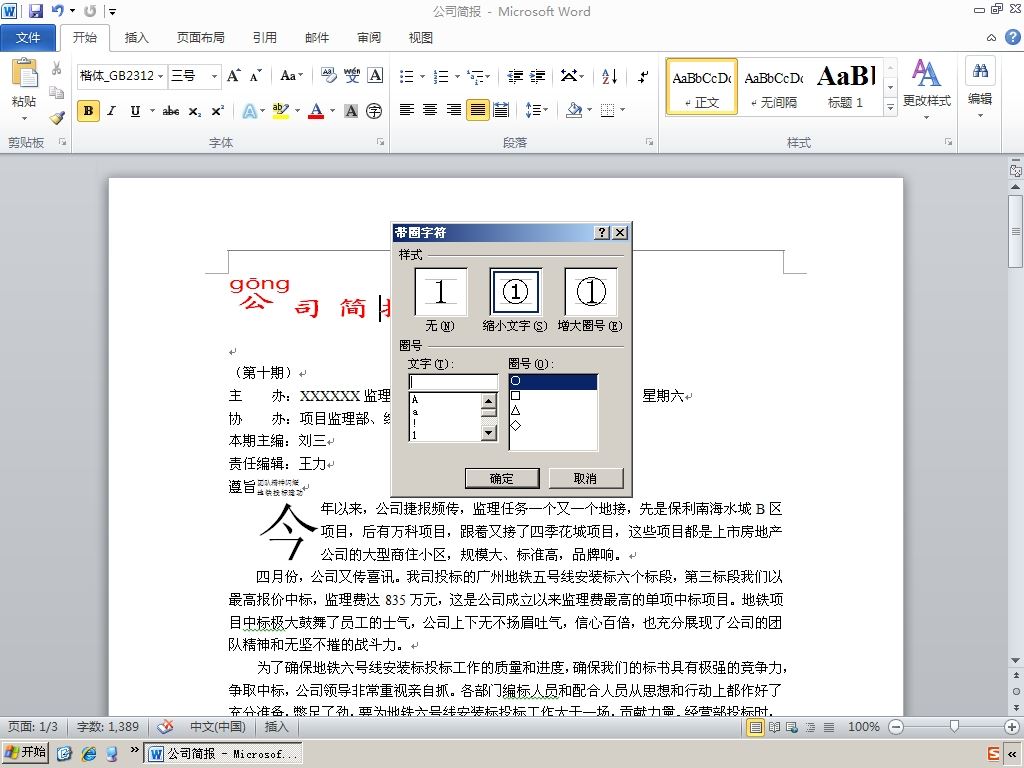Viewport: 1024px width, 768px height.
Task: Click the 文字 text input field in dialog
Action: coord(453,381)
